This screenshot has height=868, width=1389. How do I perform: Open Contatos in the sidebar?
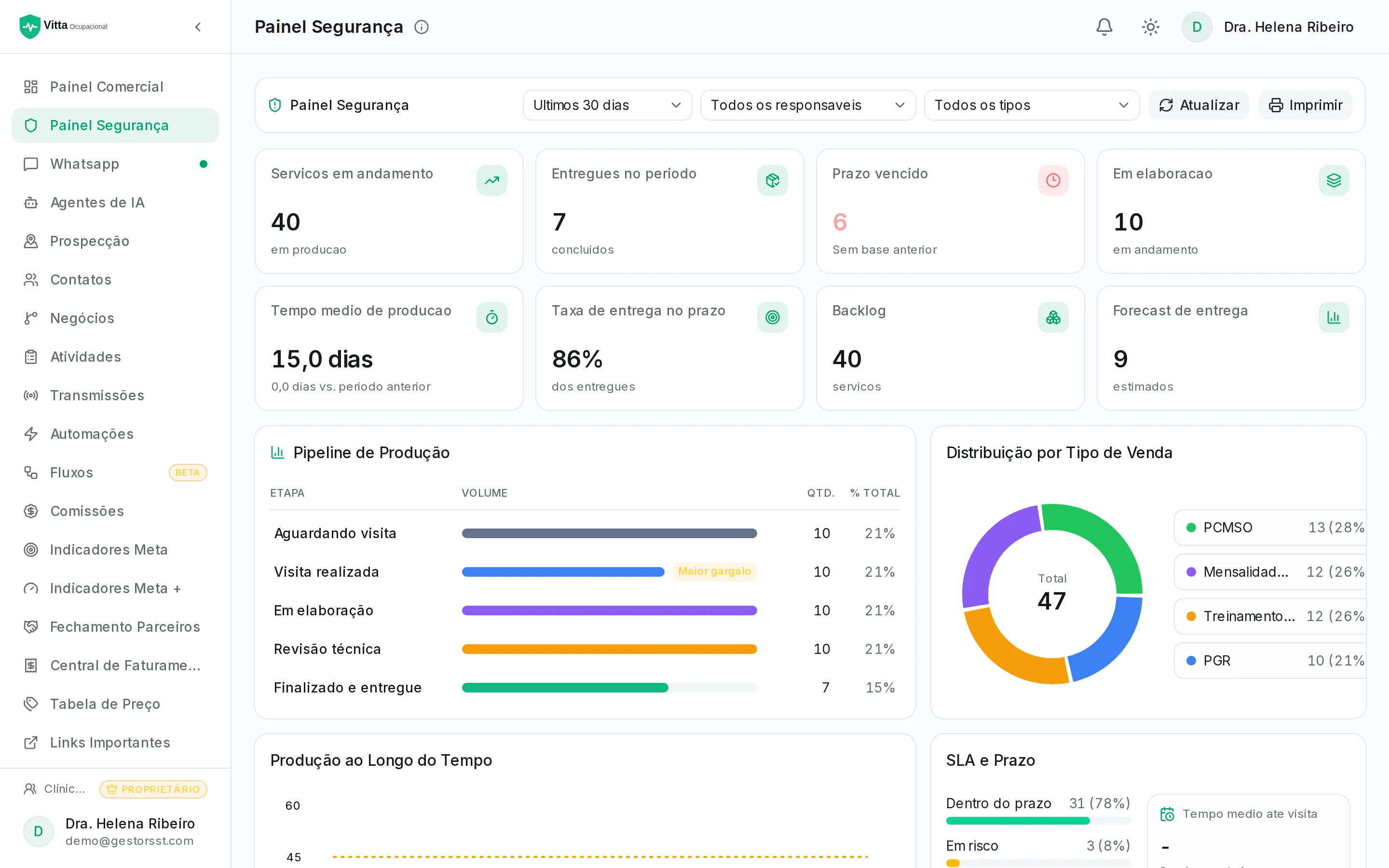(115, 280)
